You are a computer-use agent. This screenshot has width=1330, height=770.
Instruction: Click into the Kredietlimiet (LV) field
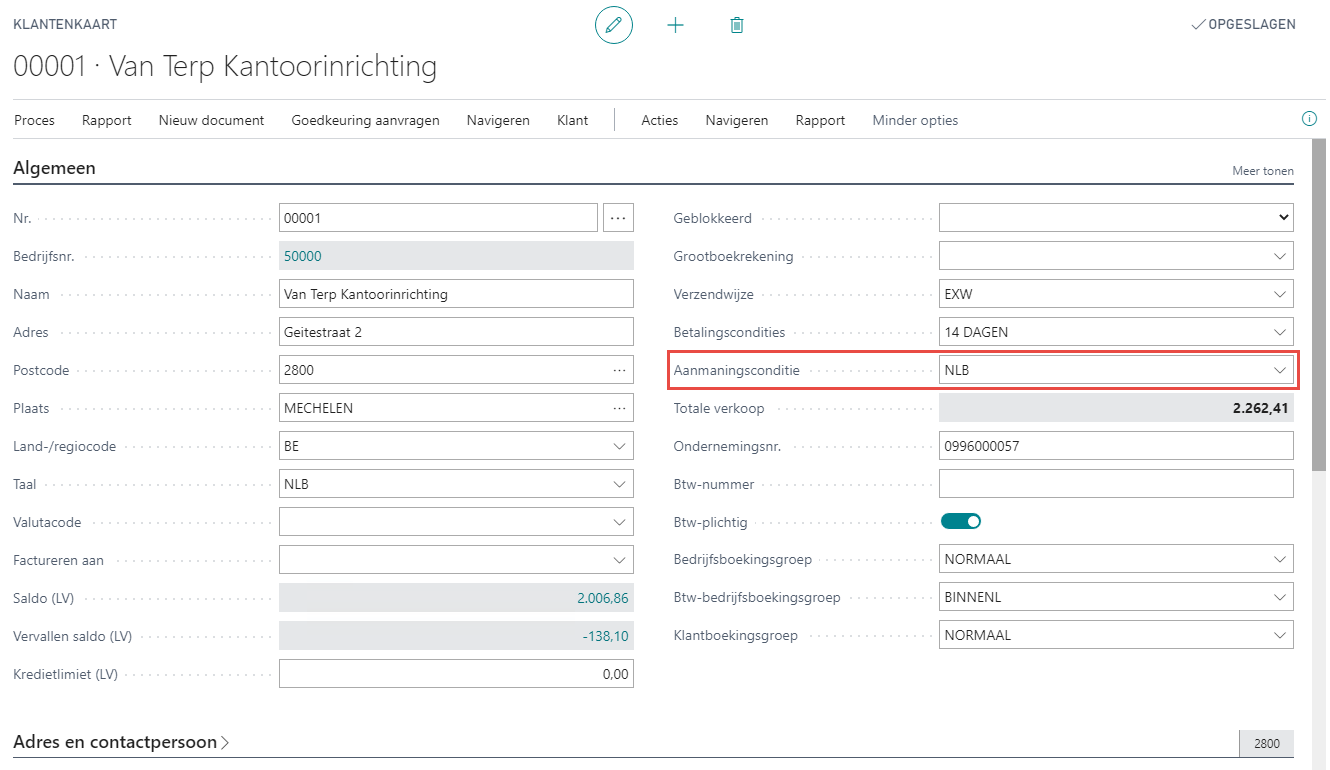(455, 674)
